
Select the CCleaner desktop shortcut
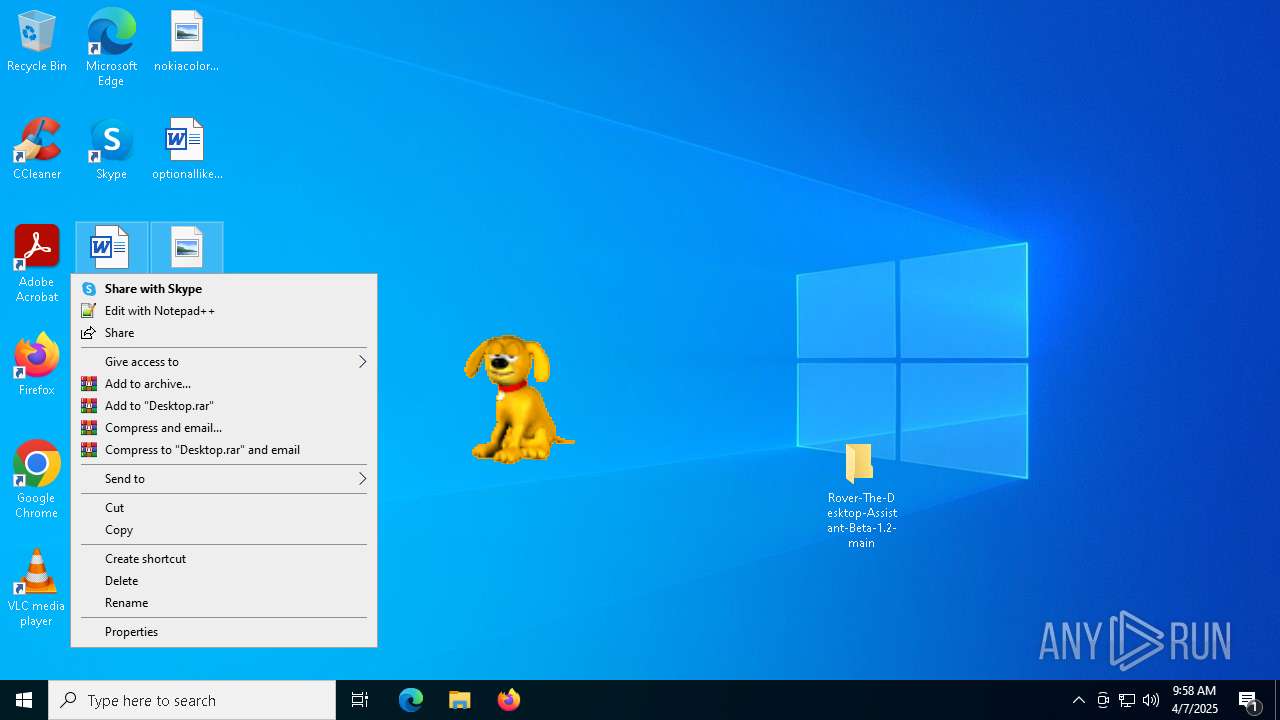(x=37, y=150)
